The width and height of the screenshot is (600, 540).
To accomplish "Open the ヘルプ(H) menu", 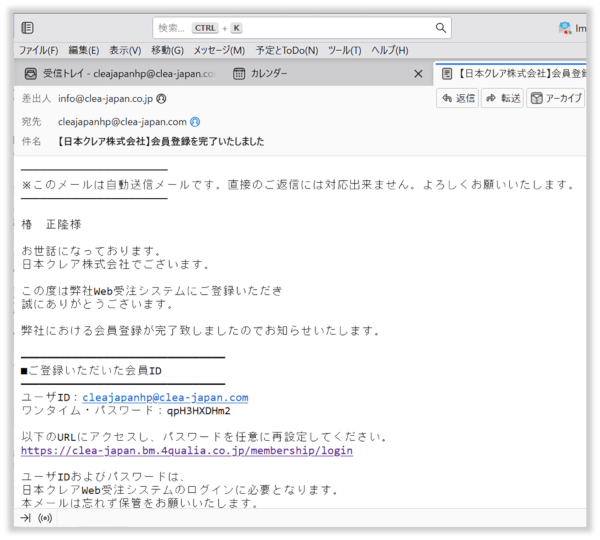I will click(x=390, y=51).
